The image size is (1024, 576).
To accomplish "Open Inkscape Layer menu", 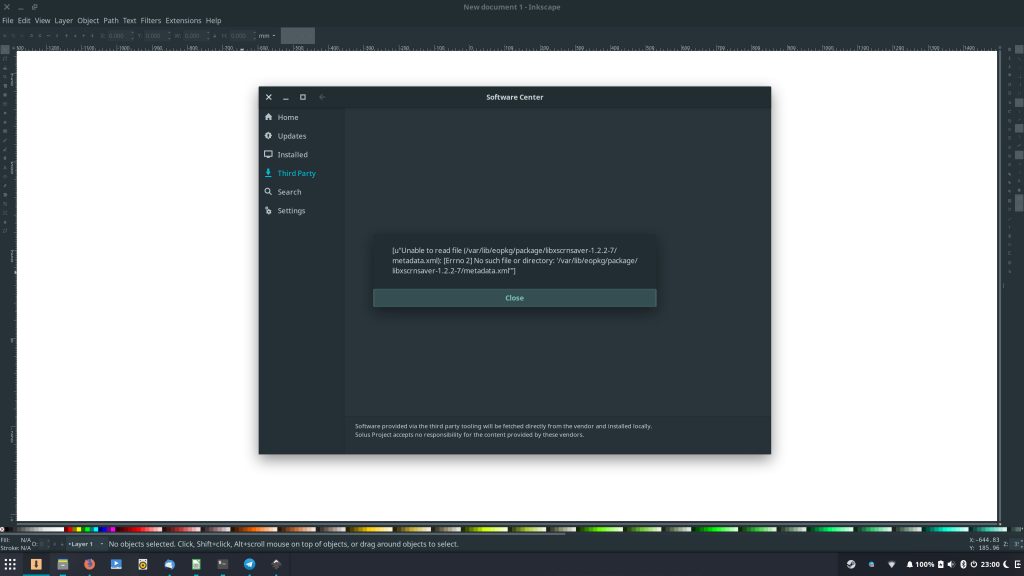I will 63,20.
